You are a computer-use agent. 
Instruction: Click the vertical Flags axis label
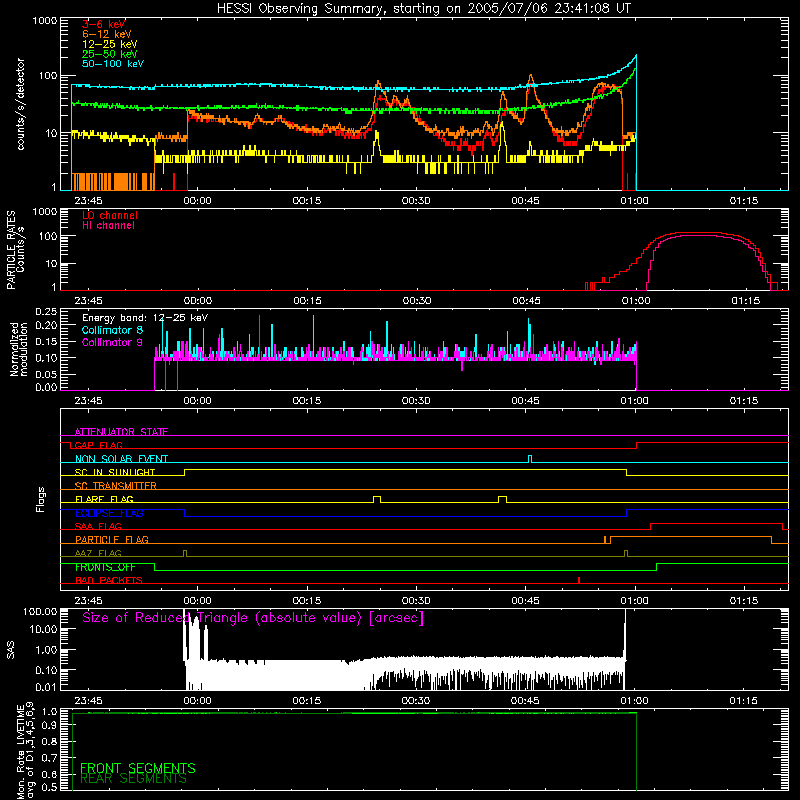click(x=41, y=499)
